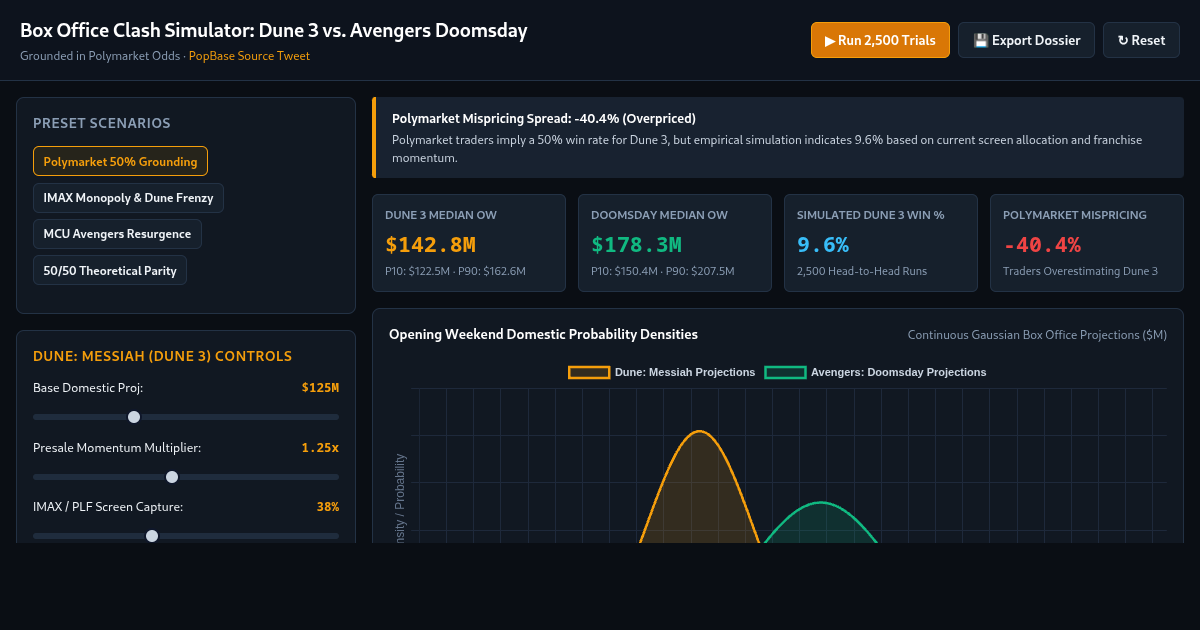Screen dimensions: 1200x630
Task: Open PopBase Source Tweet link
Action: coord(249,56)
